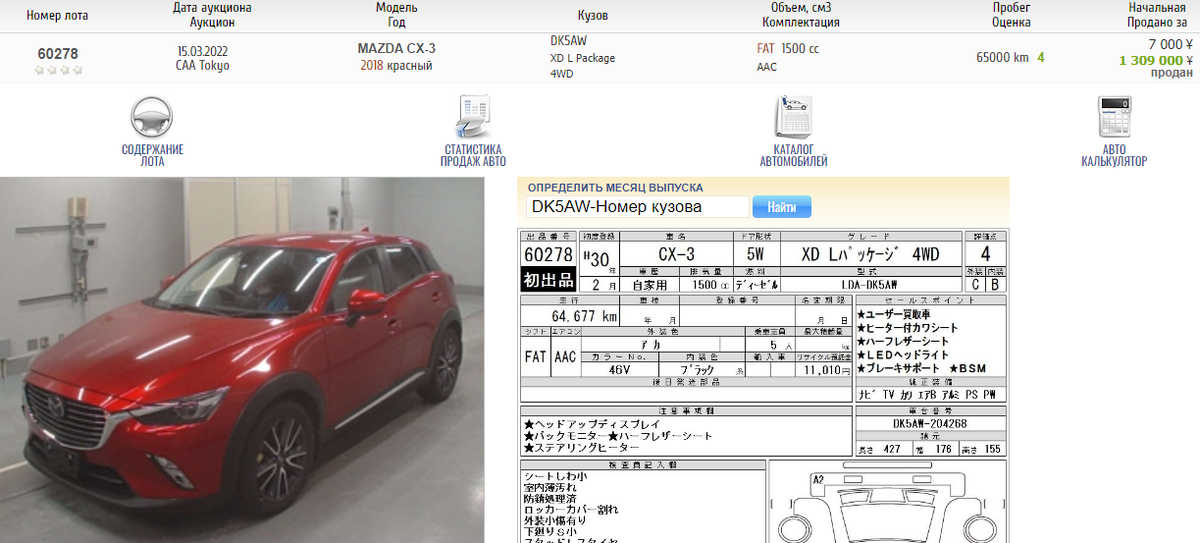Click sold price '1 309 000 ¥'
This screenshot has width=1200, height=543.
click(x=1156, y=60)
